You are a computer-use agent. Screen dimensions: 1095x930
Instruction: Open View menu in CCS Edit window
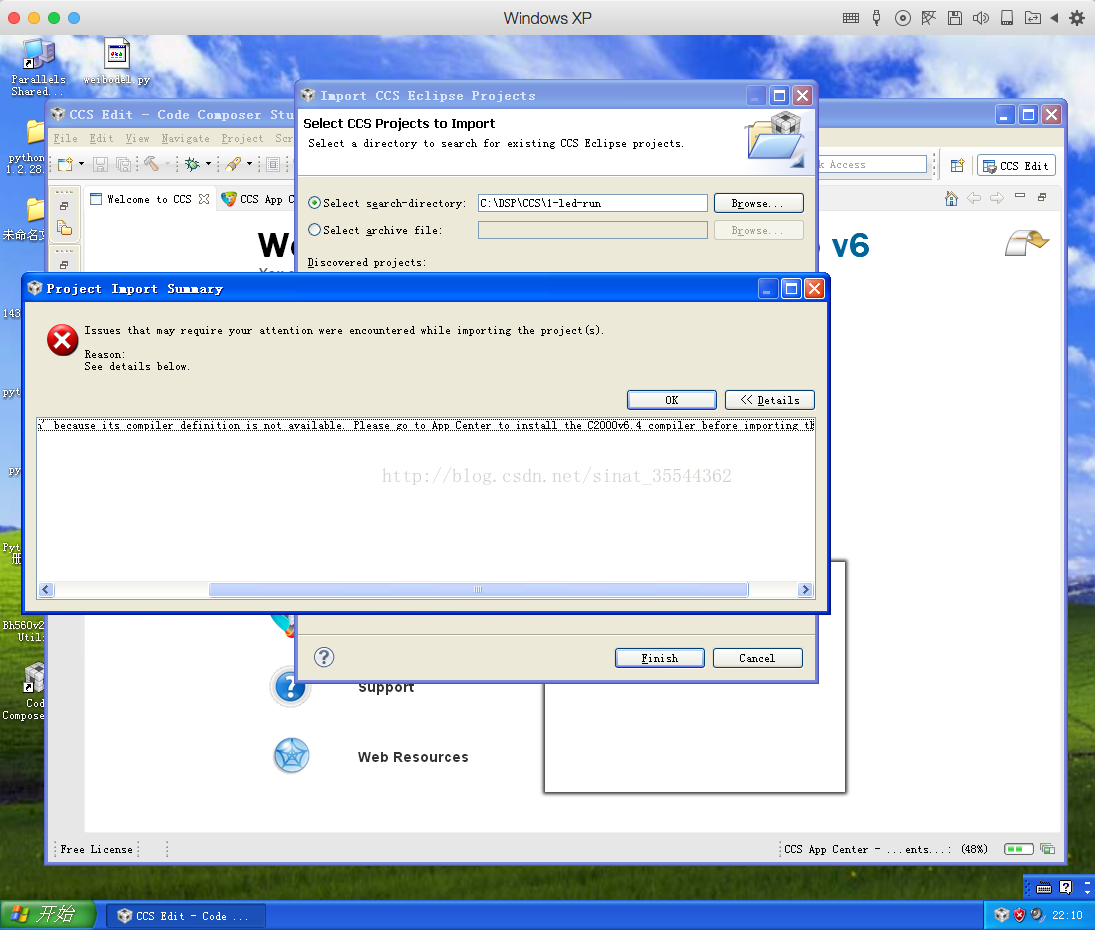click(138, 138)
